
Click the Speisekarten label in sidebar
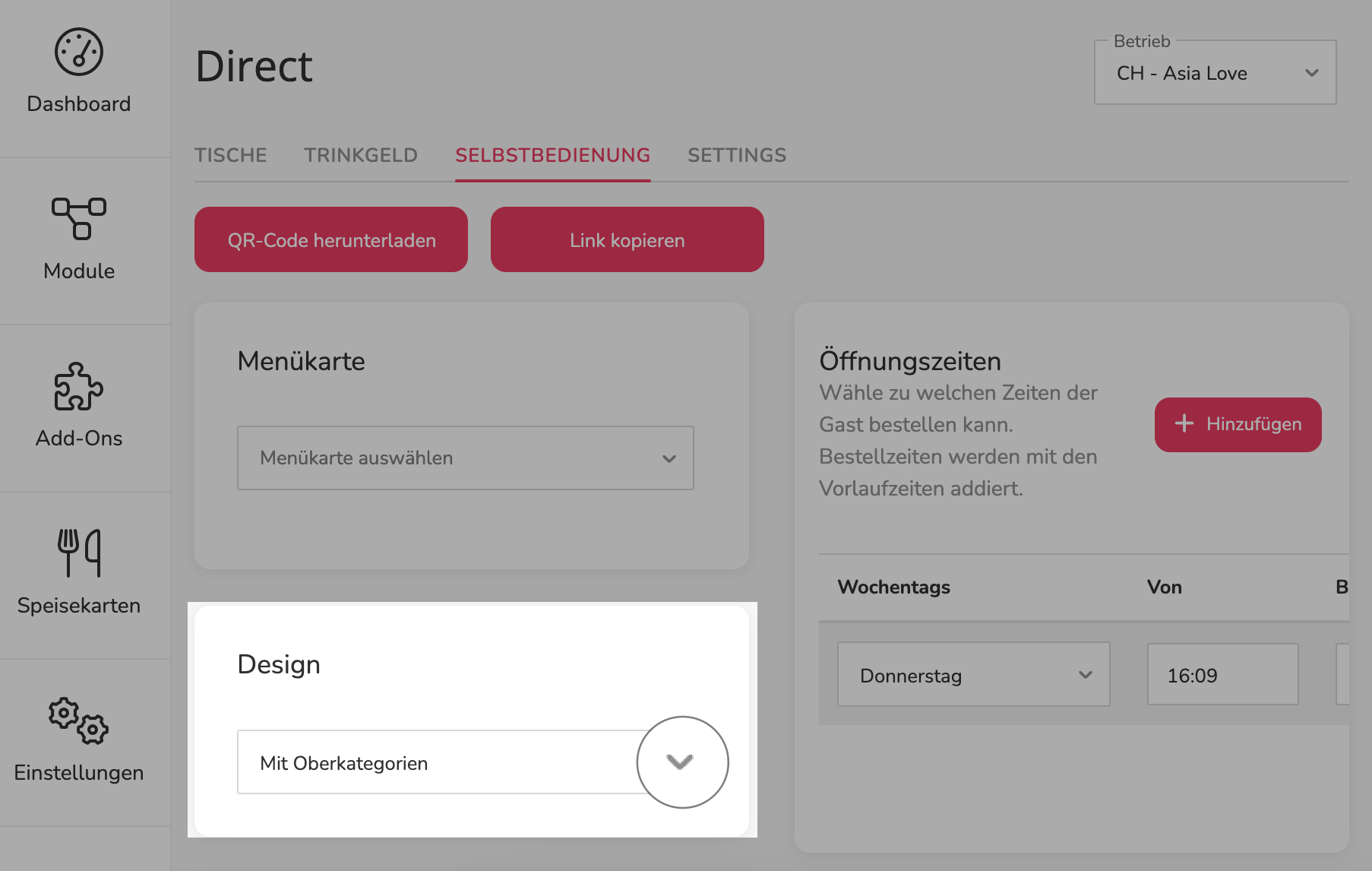click(79, 606)
